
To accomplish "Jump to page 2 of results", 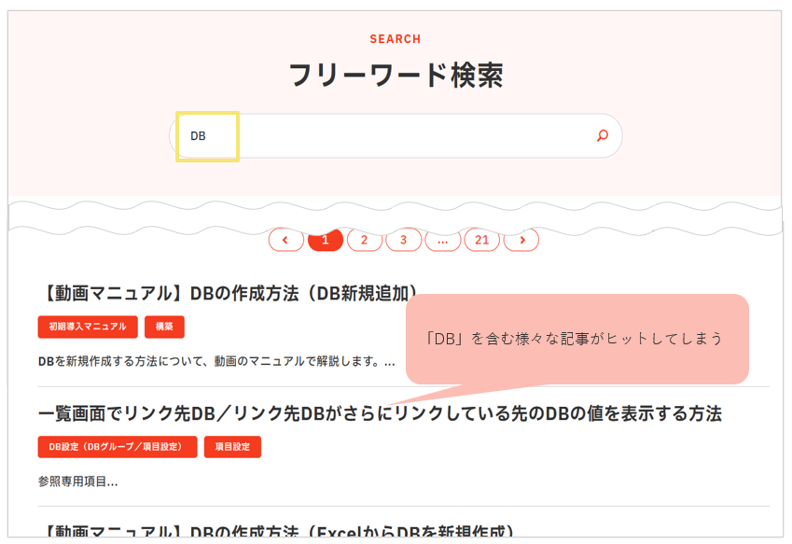I will (364, 240).
